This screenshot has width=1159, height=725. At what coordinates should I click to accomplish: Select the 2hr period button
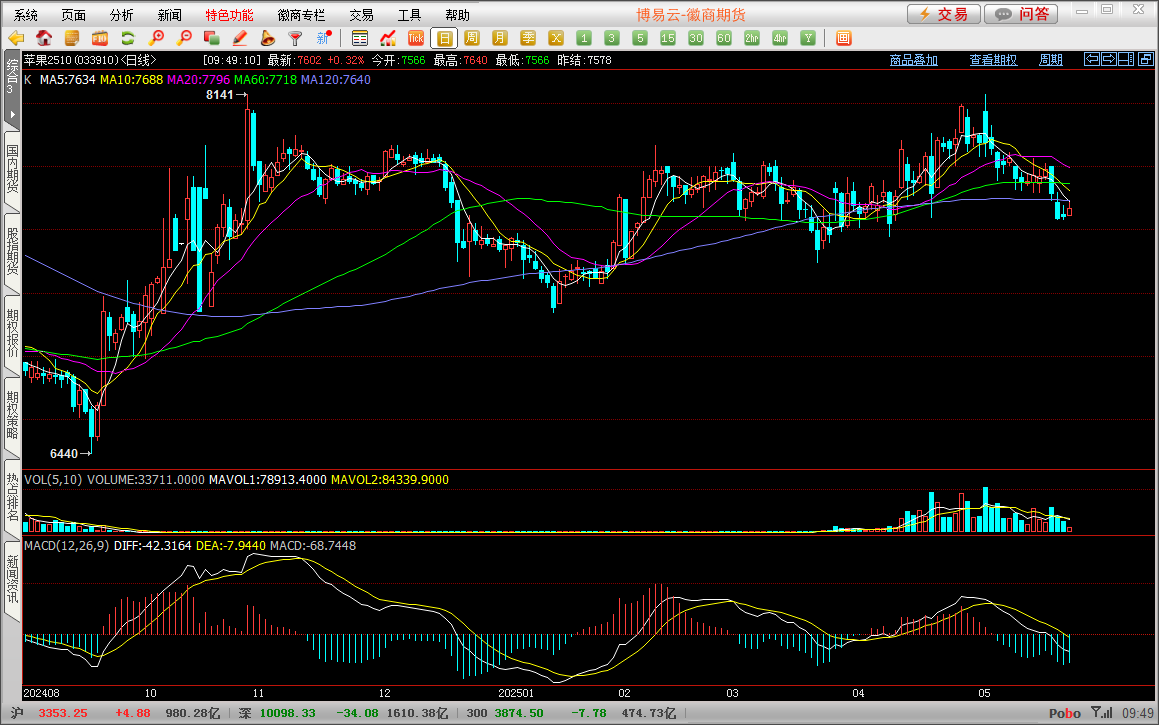pos(752,38)
